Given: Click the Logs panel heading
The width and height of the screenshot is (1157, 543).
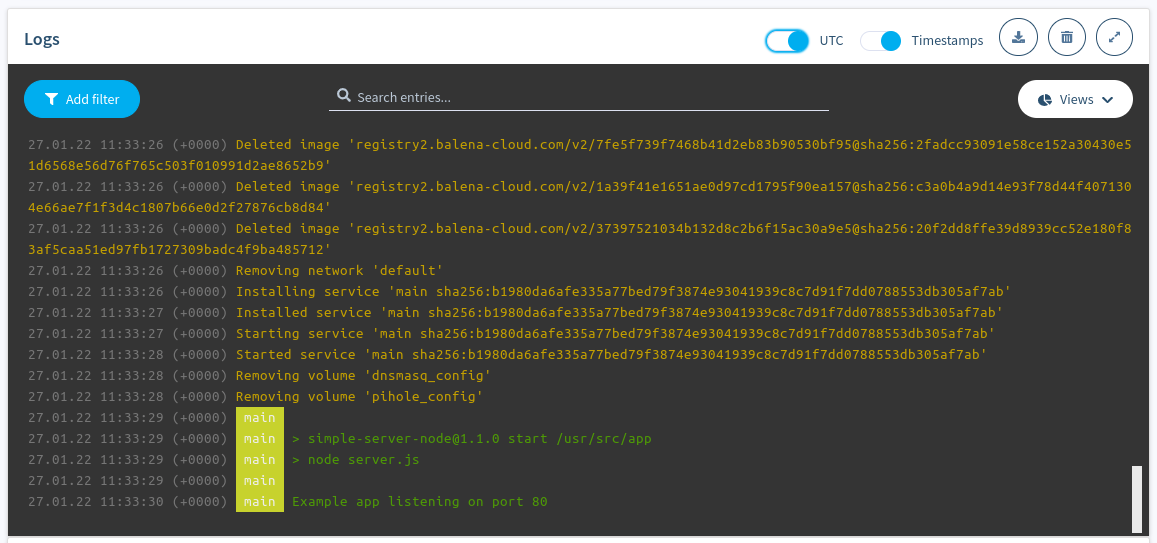Looking at the screenshot, I should coord(42,40).
